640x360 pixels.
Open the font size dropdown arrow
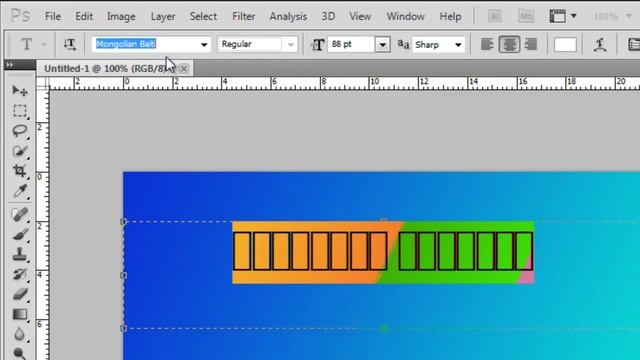click(382, 44)
